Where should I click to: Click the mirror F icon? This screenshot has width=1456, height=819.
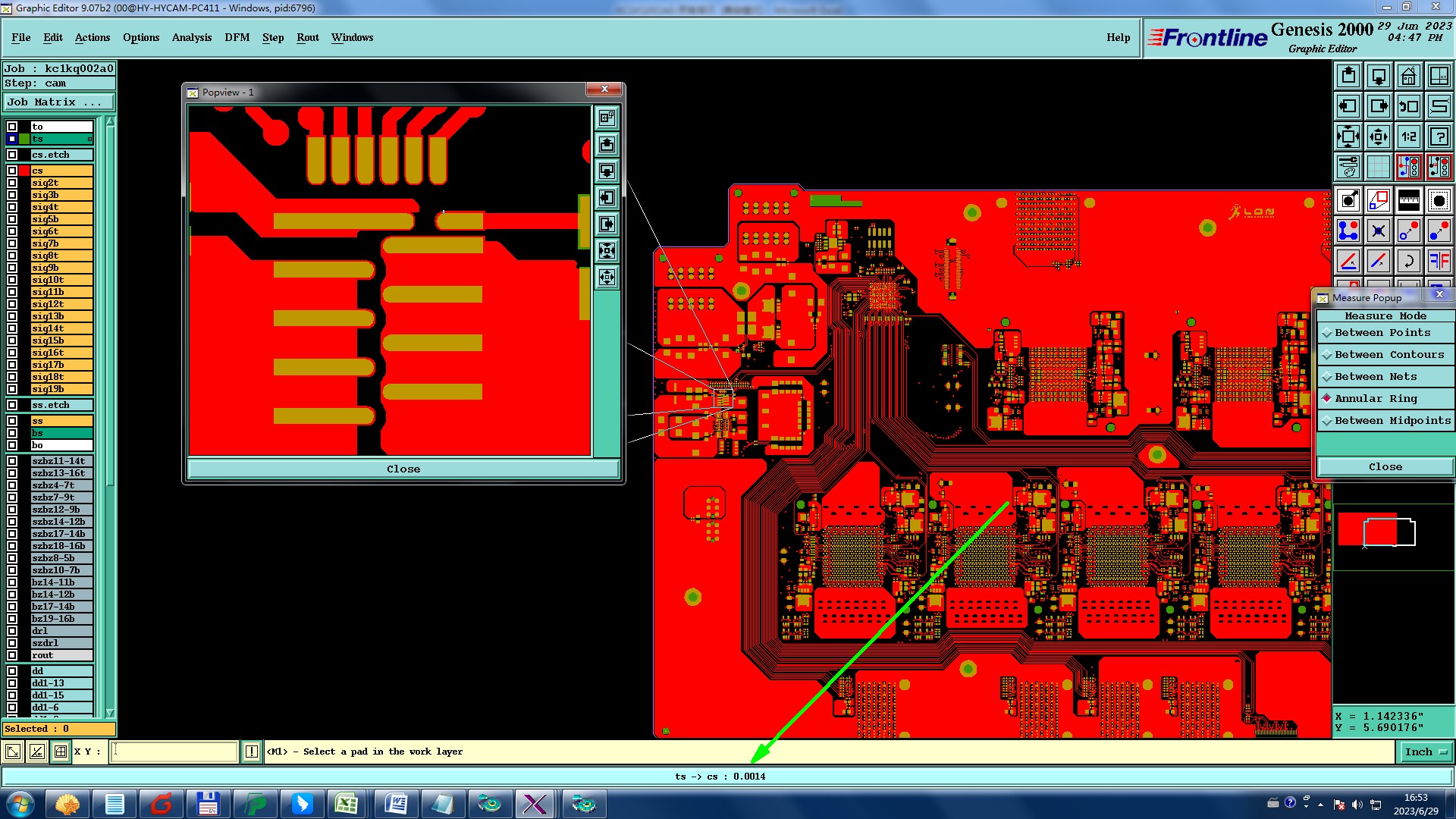pyautogui.click(x=1439, y=261)
